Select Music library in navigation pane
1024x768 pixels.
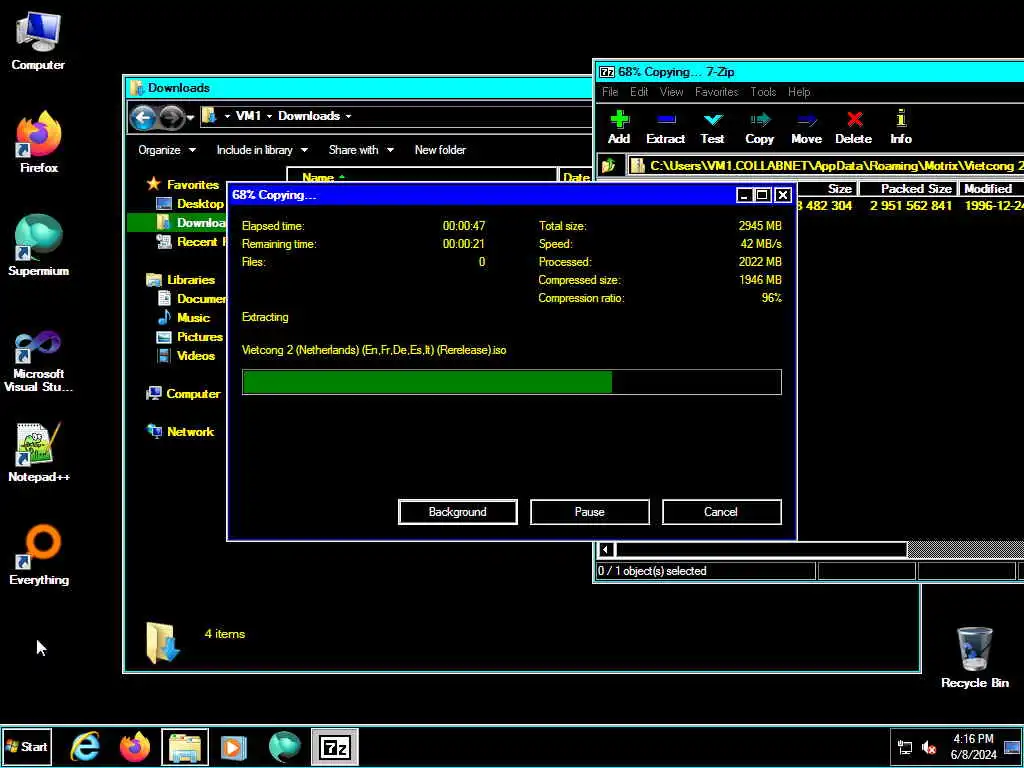[x=184, y=318]
